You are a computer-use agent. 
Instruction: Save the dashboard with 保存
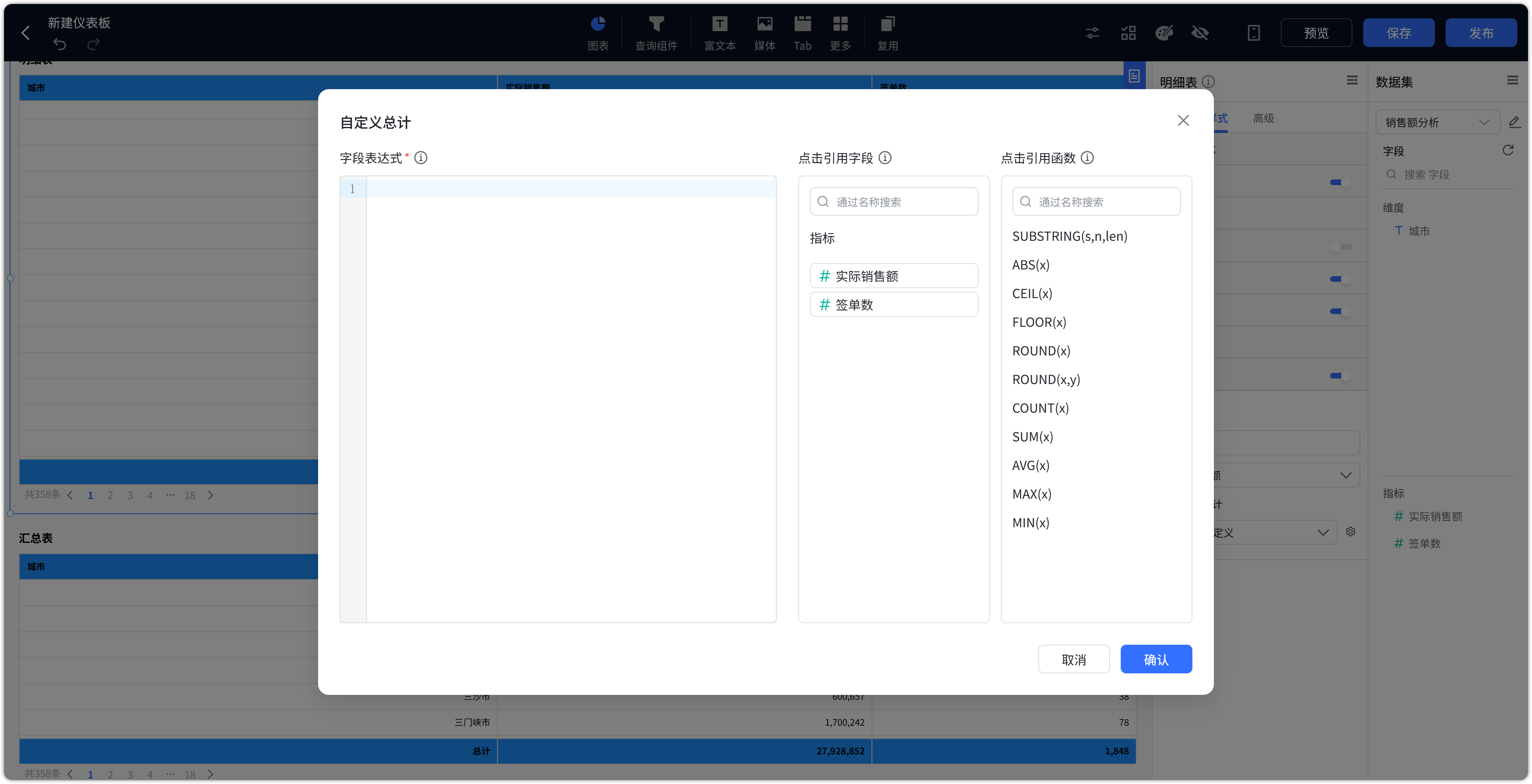tap(1398, 33)
